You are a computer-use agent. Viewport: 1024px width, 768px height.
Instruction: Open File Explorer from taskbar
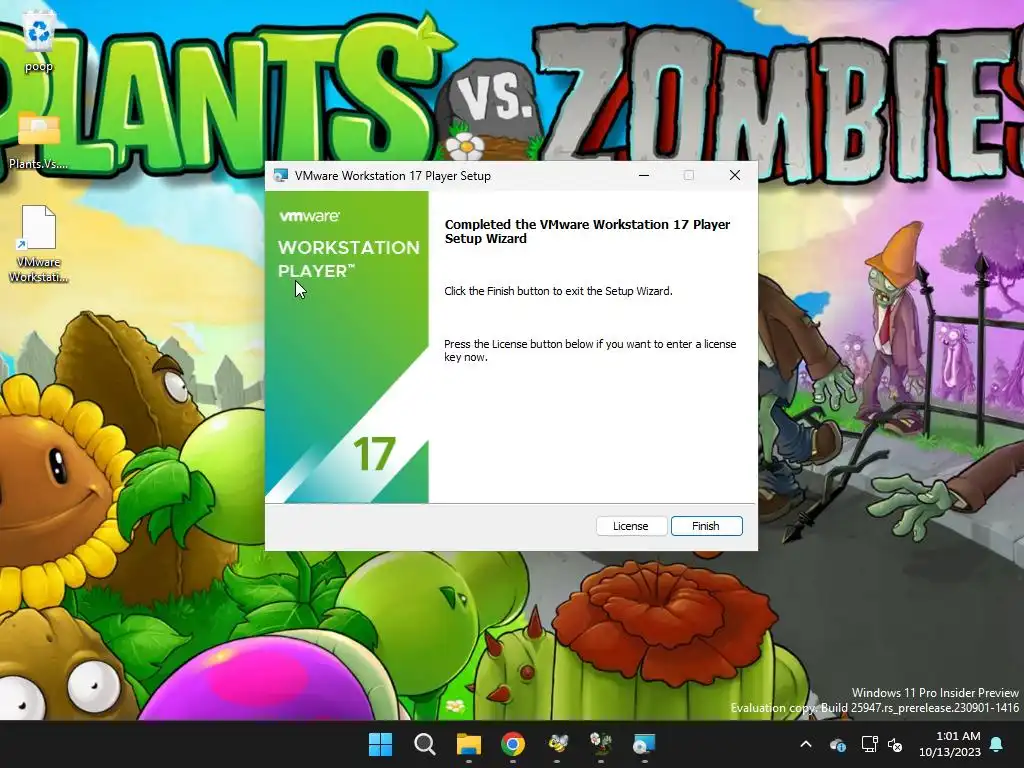click(x=469, y=744)
